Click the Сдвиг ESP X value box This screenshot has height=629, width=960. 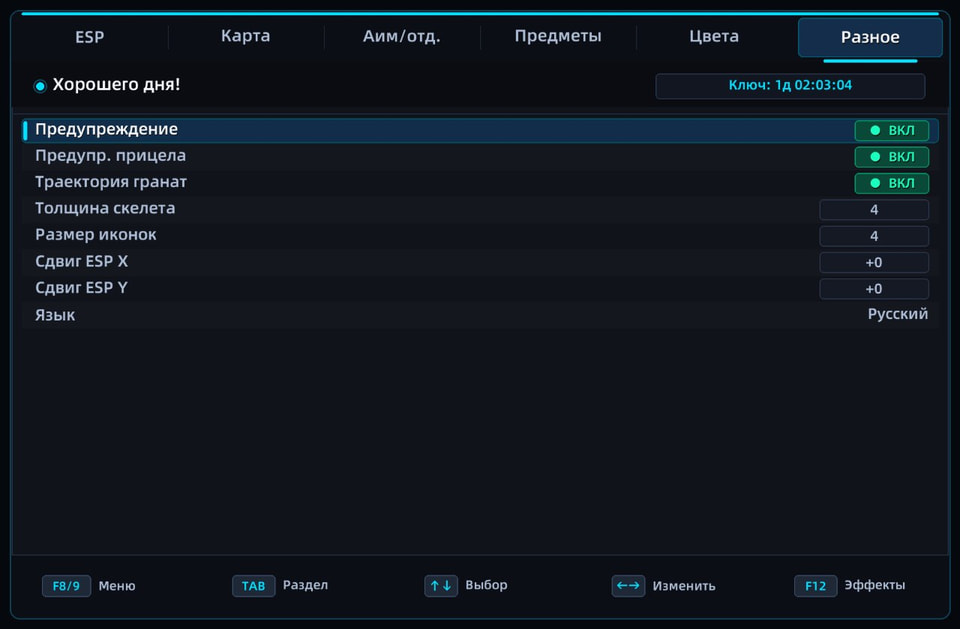874,262
